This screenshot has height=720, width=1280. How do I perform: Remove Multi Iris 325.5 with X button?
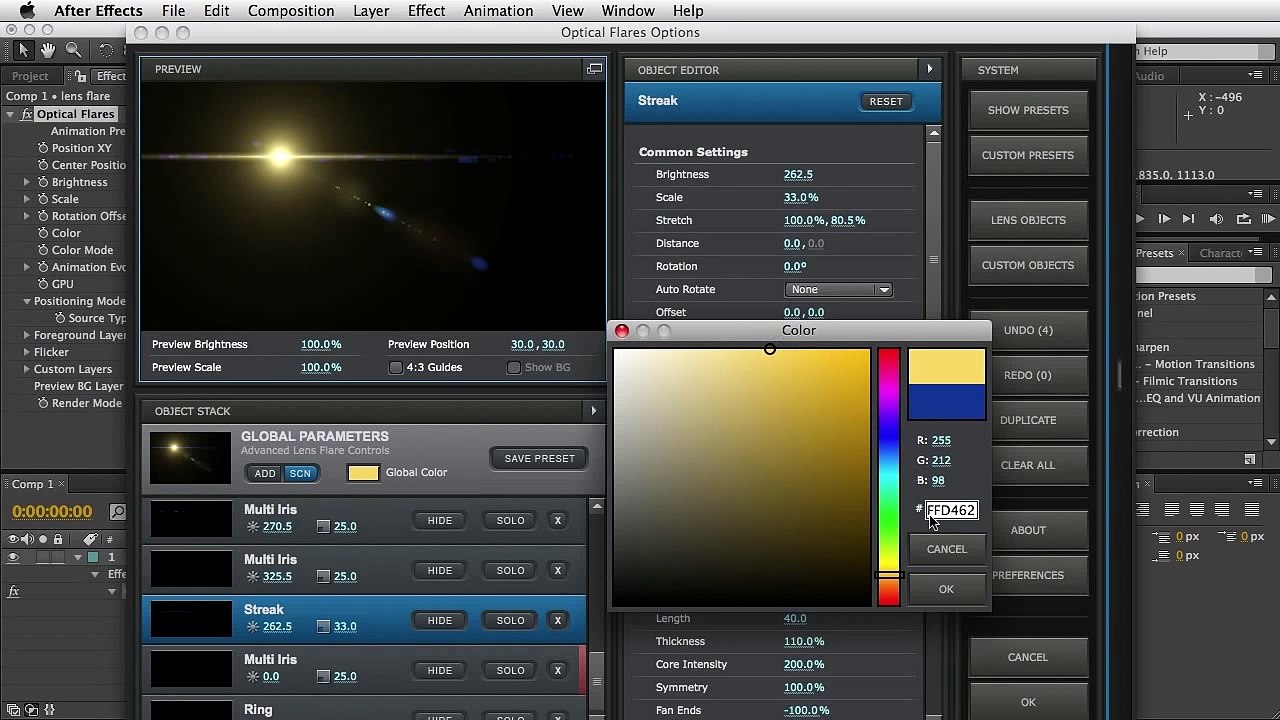pos(558,570)
